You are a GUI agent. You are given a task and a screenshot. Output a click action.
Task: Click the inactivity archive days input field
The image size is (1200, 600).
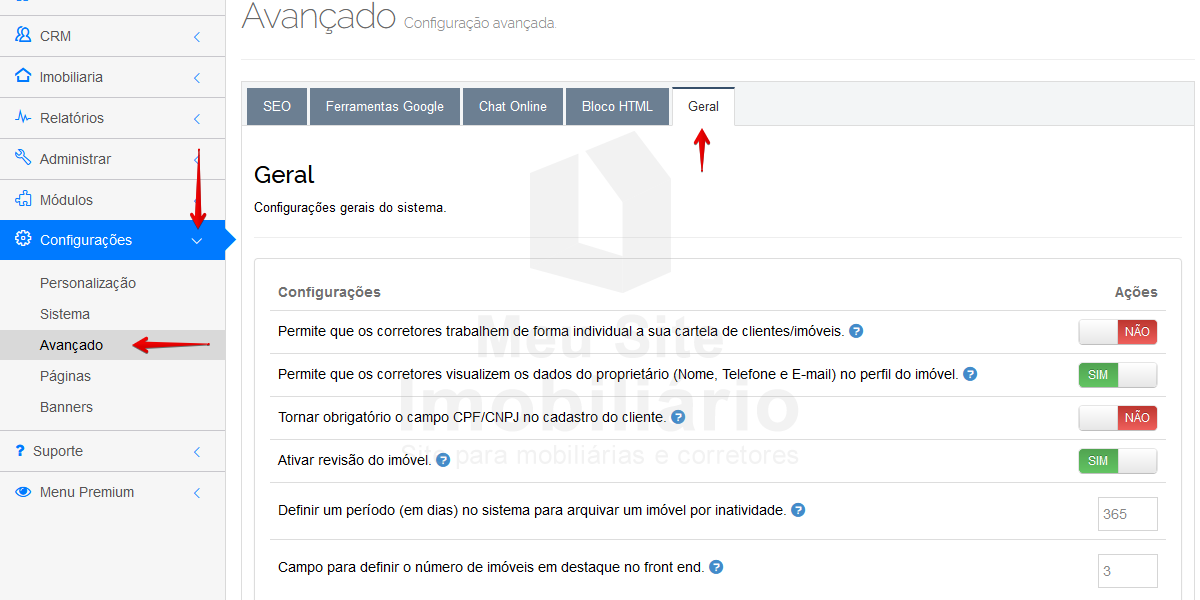click(1127, 514)
